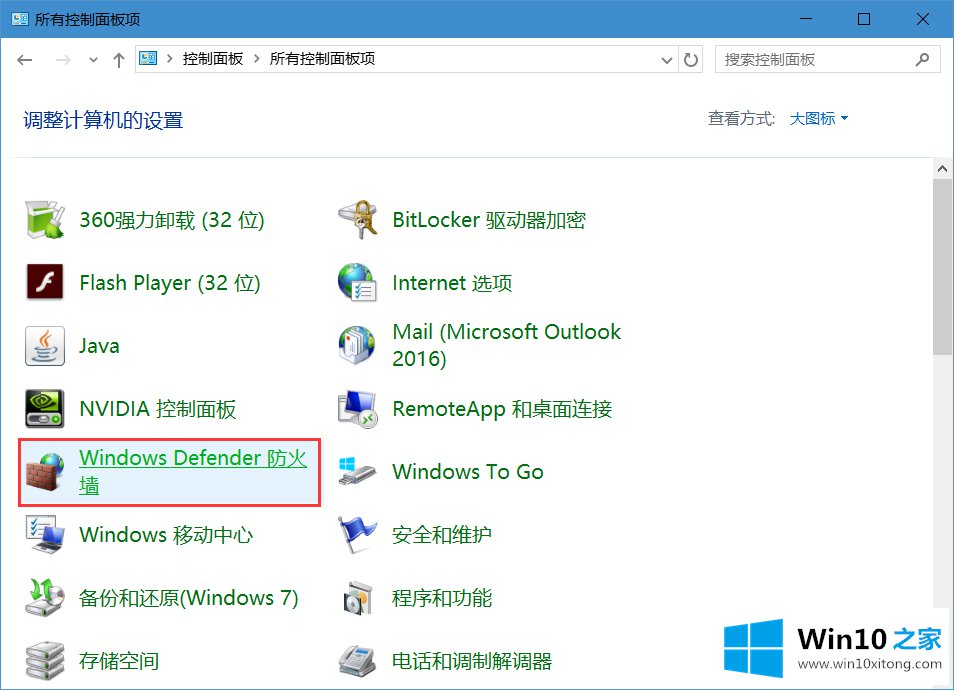The image size is (954, 690).
Task: Open Mail (Microsoft Outlook 2016) link
Action: (506, 345)
